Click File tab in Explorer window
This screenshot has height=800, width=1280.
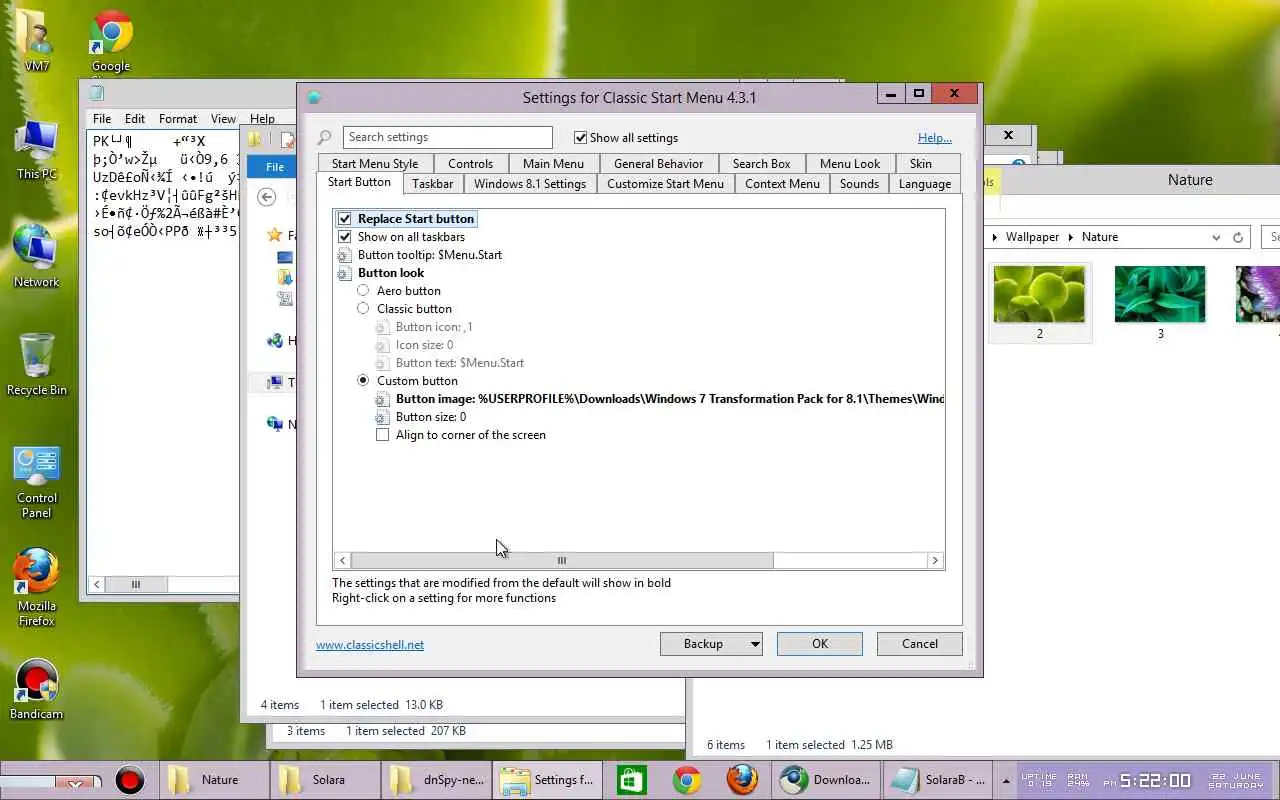(x=275, y=167)
